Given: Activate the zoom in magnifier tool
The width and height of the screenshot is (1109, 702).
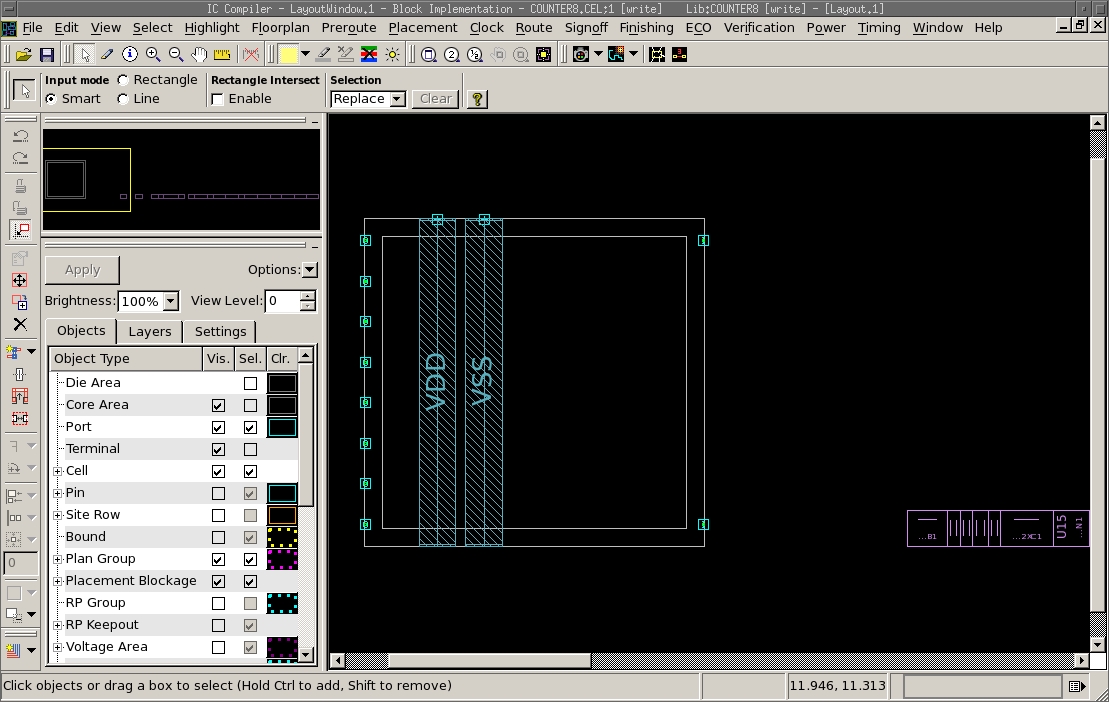Looking at the screenshot, I should (x=153, y=54).
